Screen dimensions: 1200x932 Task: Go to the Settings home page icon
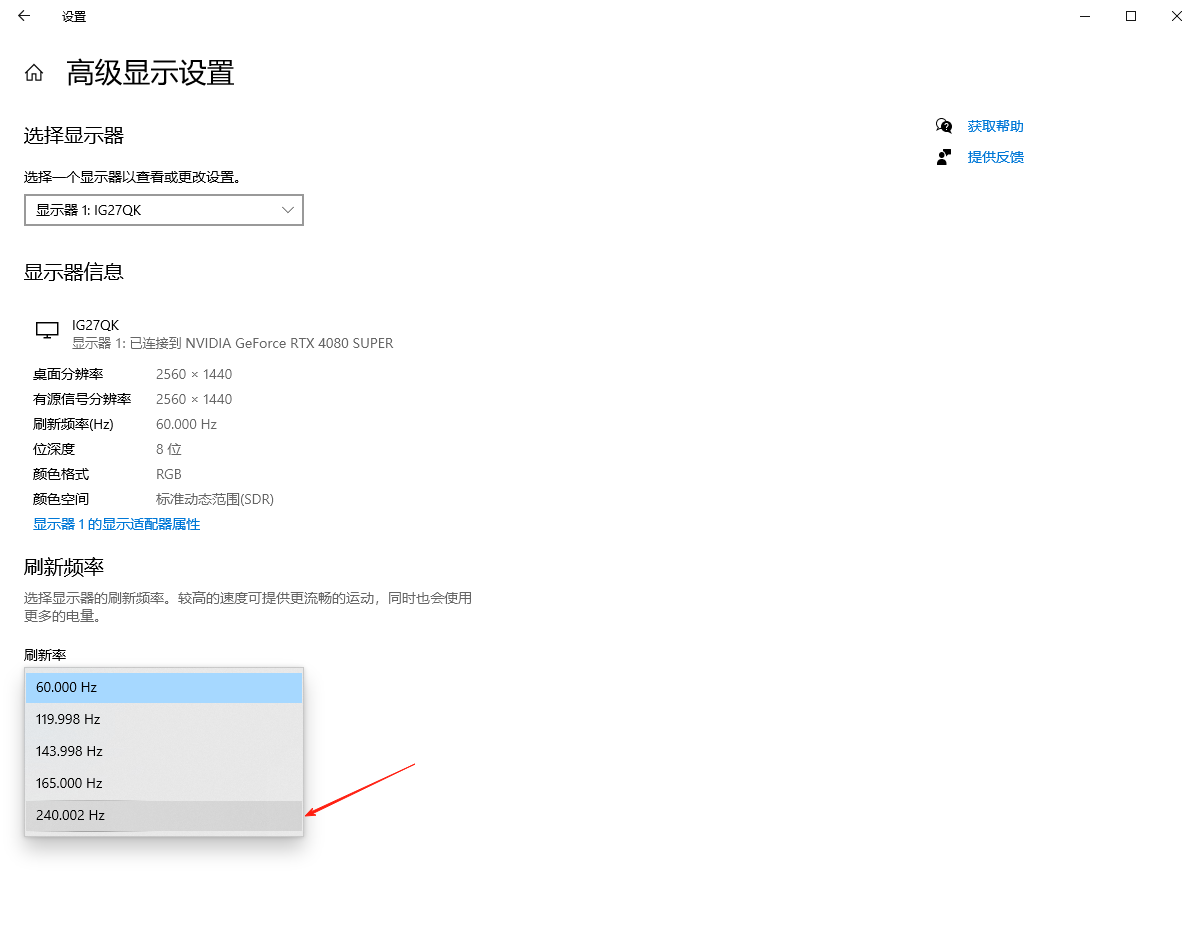pyautogui.click(x=34, y=73)
